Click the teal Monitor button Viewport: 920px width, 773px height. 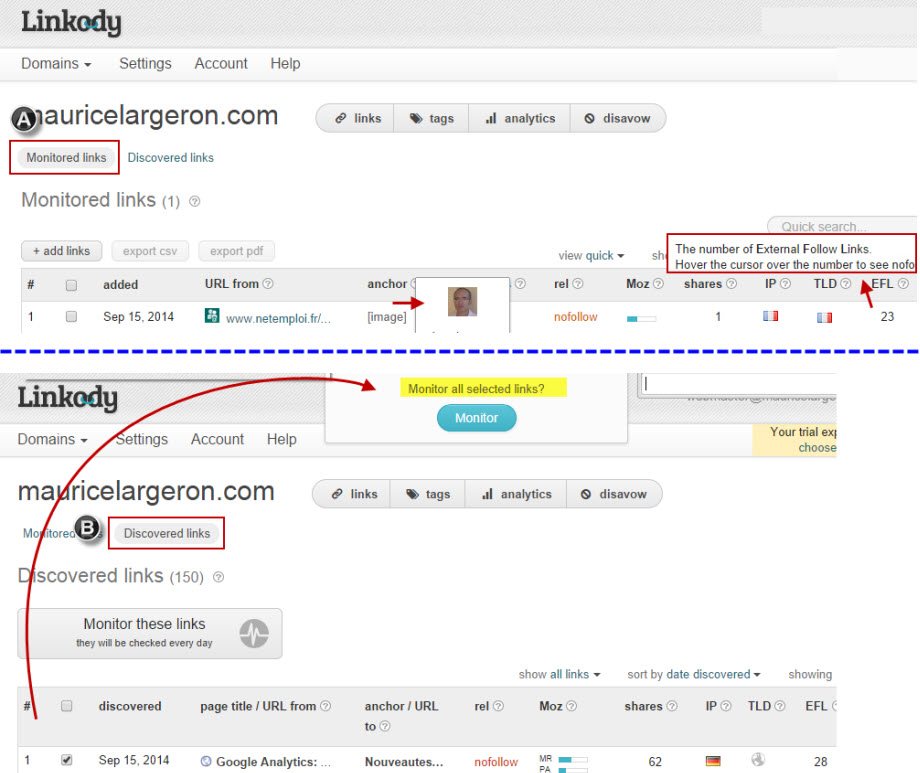476,418
